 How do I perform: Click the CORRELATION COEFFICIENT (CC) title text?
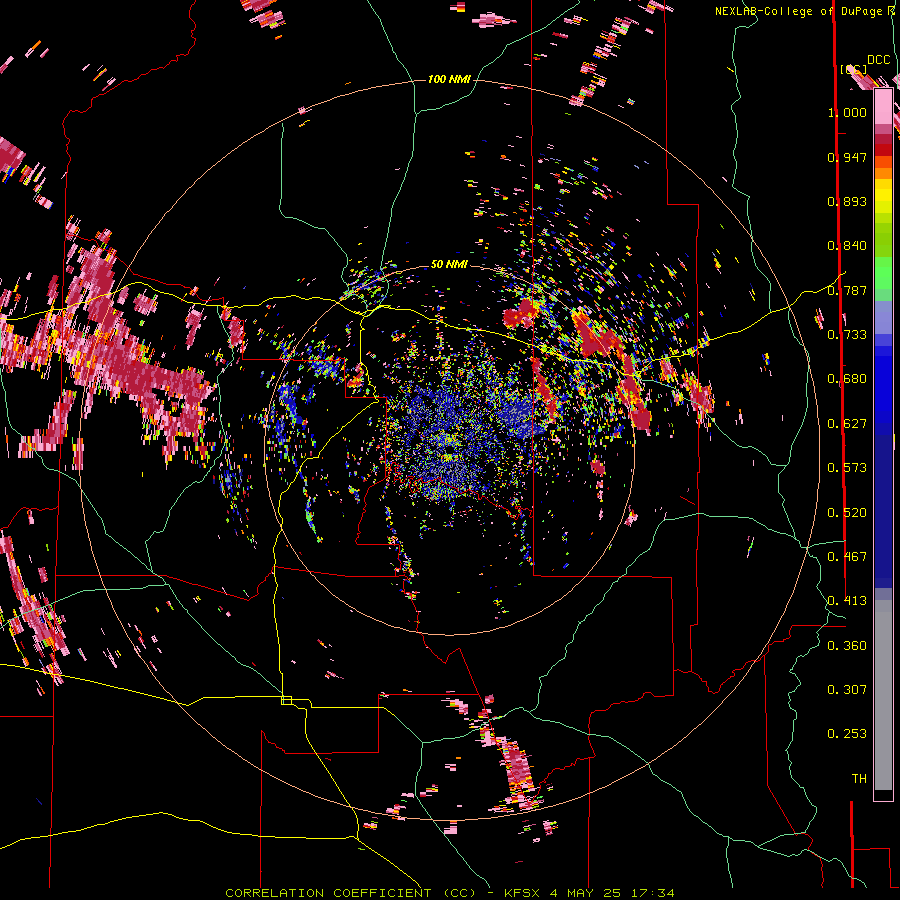[x=350, y=893]
